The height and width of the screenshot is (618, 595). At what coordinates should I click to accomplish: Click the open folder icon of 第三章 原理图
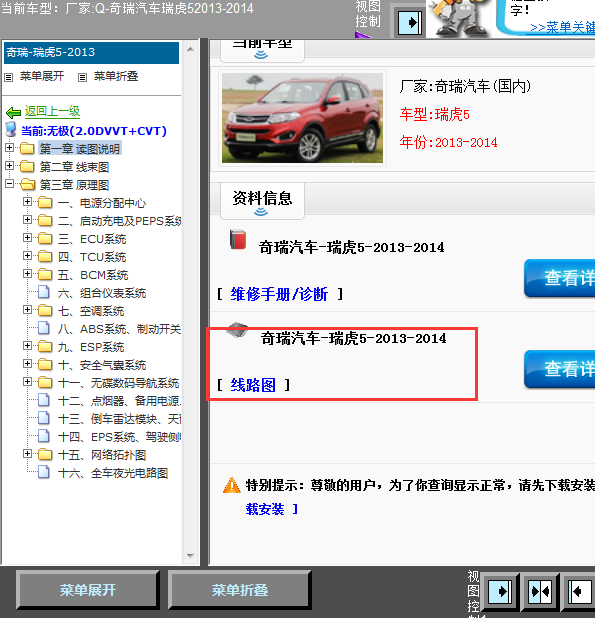coord(27,184)
